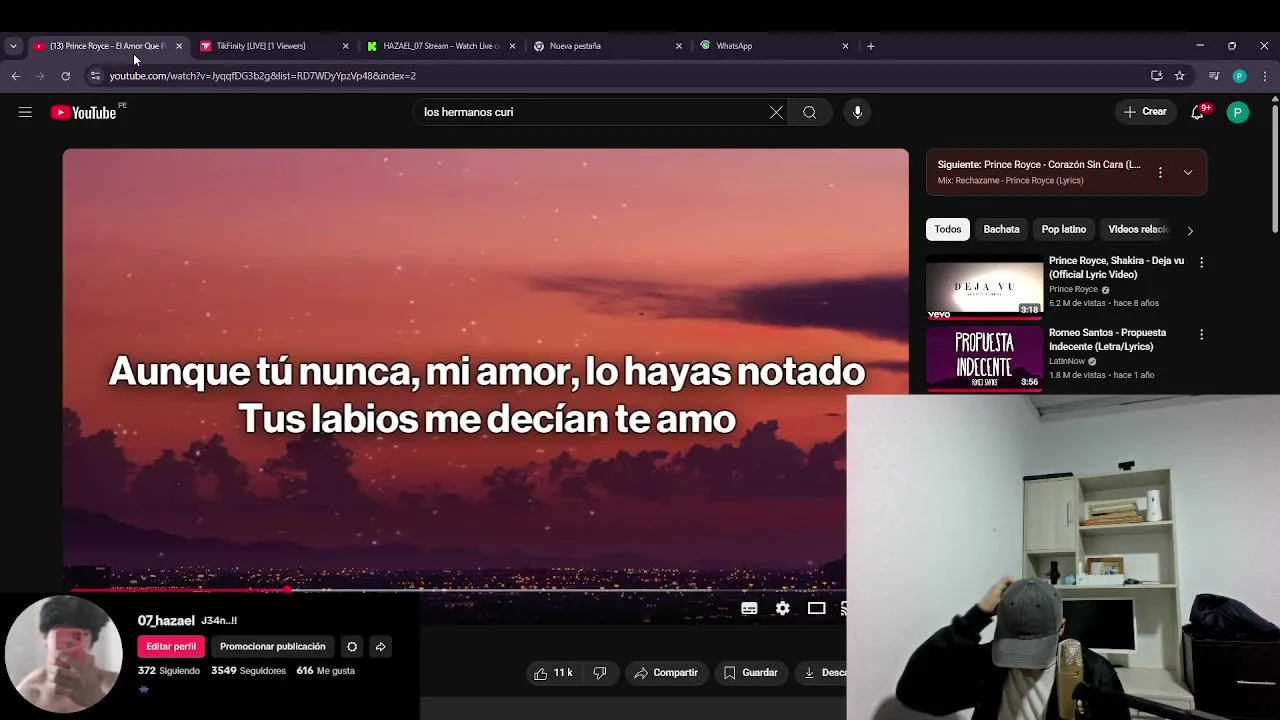This screenshot has width=1280, height=720.
Task: Click the video player lyrics area to pause
Action: 486,394
